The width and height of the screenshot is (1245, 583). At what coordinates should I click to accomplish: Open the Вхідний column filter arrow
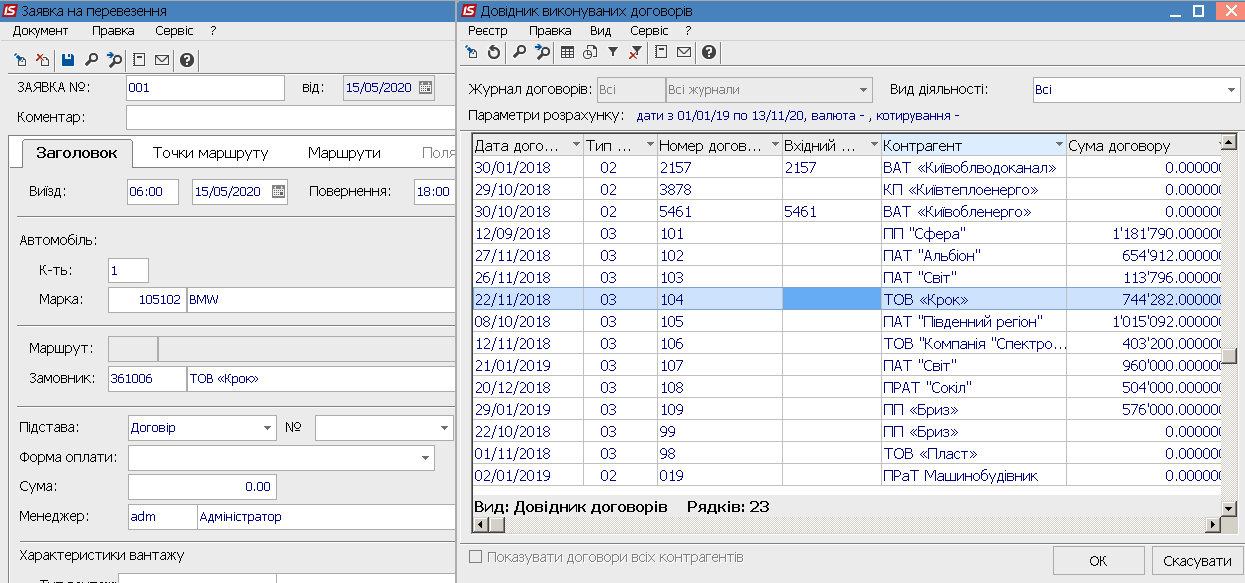(x=873, y=146)
